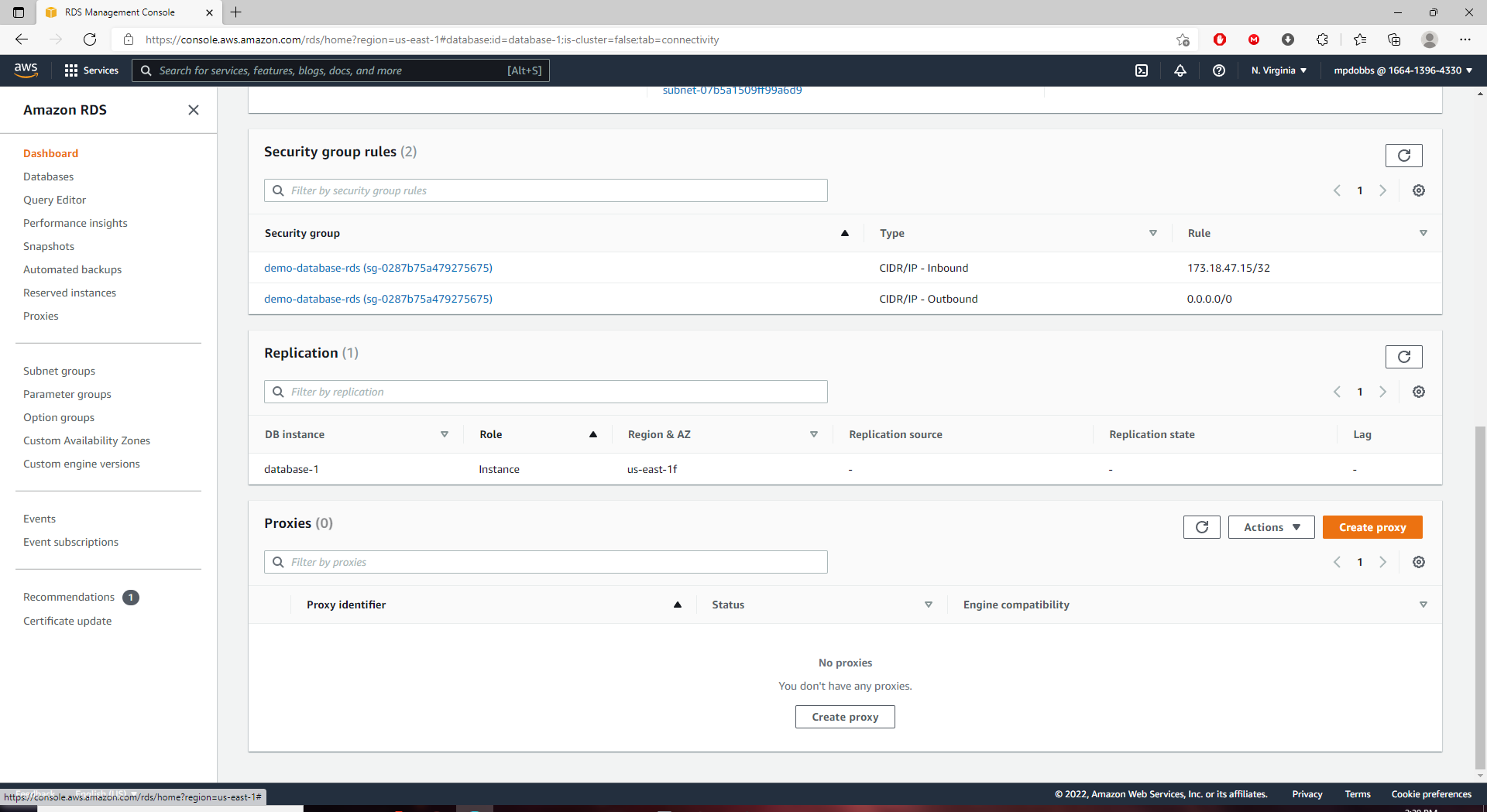Click the notifications bell icon
Image resolution: width=1487 pixels, height=812 pixels.
click(1180, 70)
